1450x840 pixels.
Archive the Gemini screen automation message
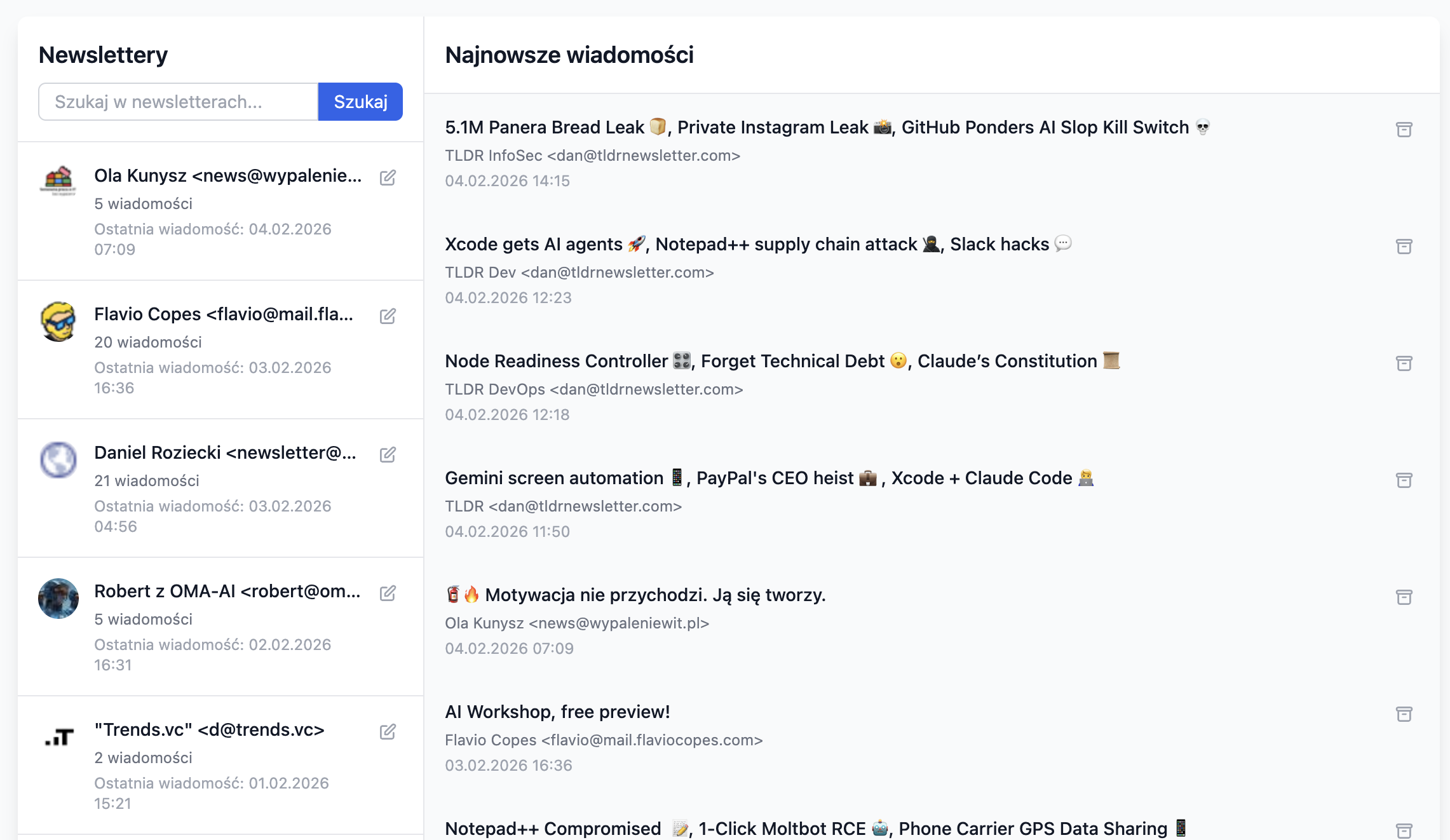tap(1404, 480)
